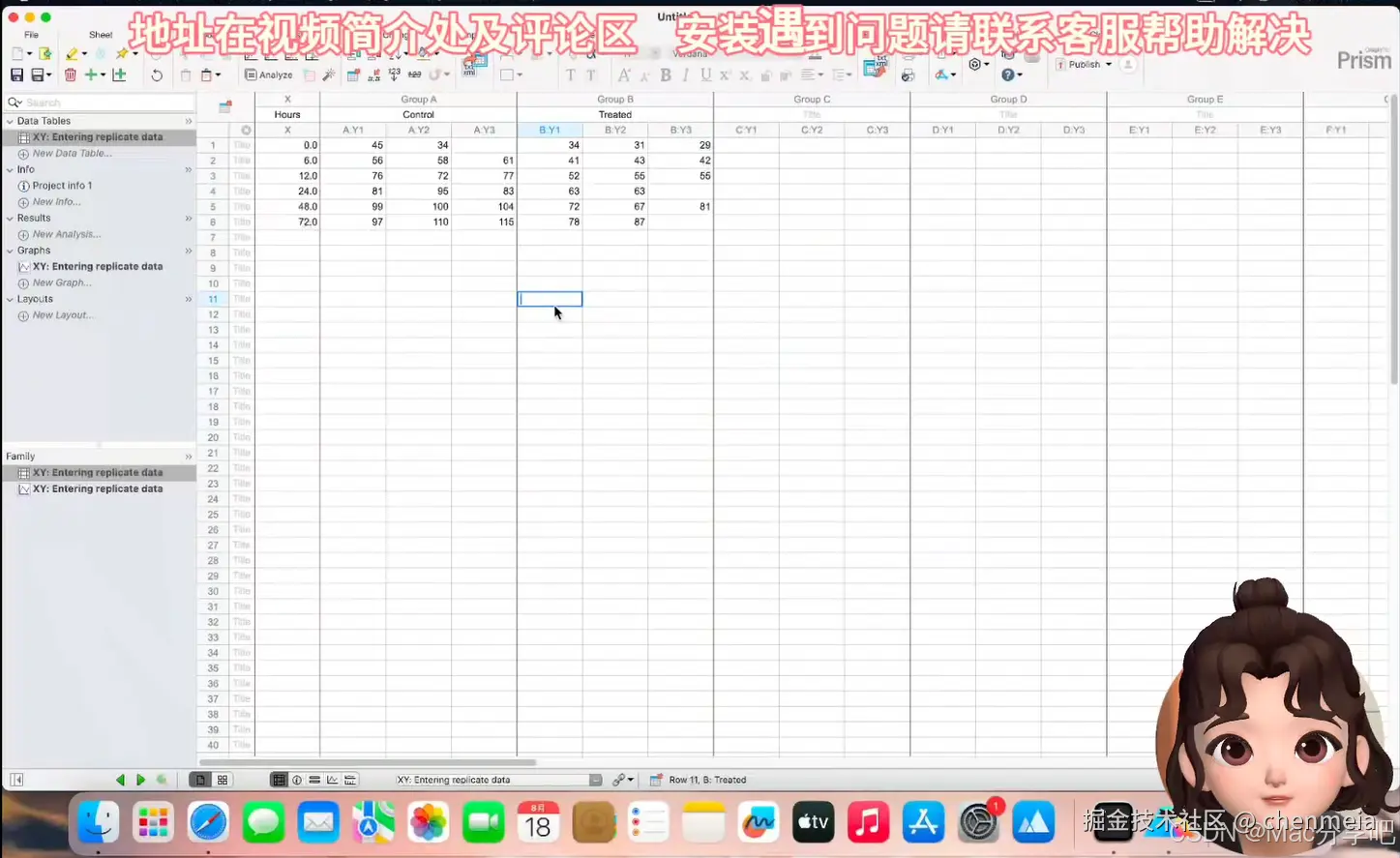Screen dimensions: 1400x858
Task: Open Project info 1
Action: click(62, 186)
